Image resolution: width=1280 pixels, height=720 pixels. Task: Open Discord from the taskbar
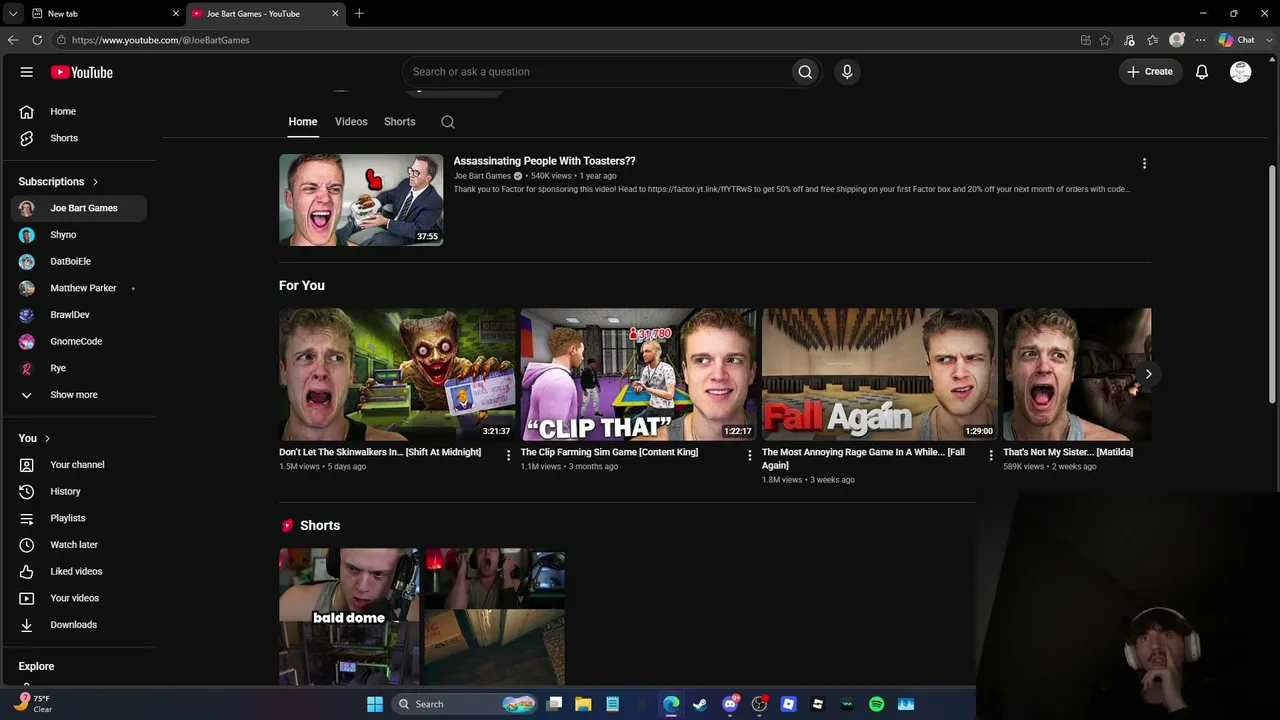pos(730,704)
